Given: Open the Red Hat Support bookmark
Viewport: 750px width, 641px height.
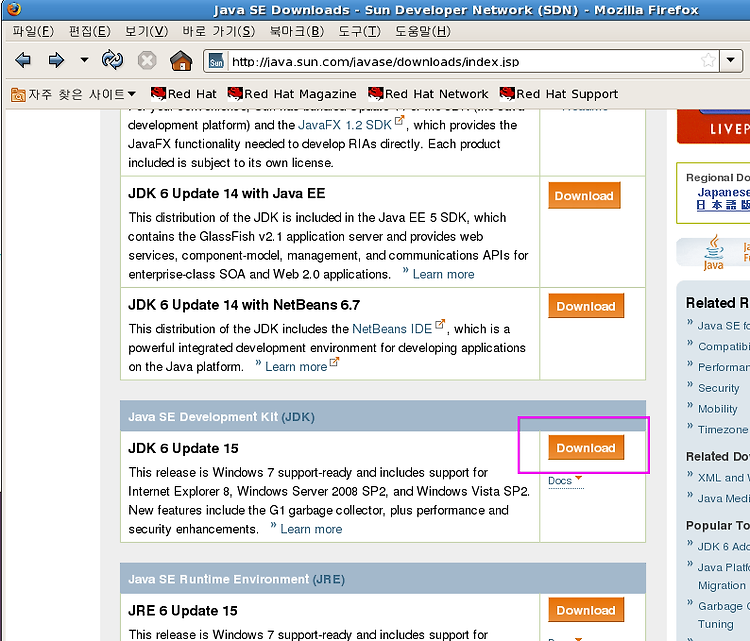Looking at the screenshot, I should pyautogui.click(x=559, y=94).
